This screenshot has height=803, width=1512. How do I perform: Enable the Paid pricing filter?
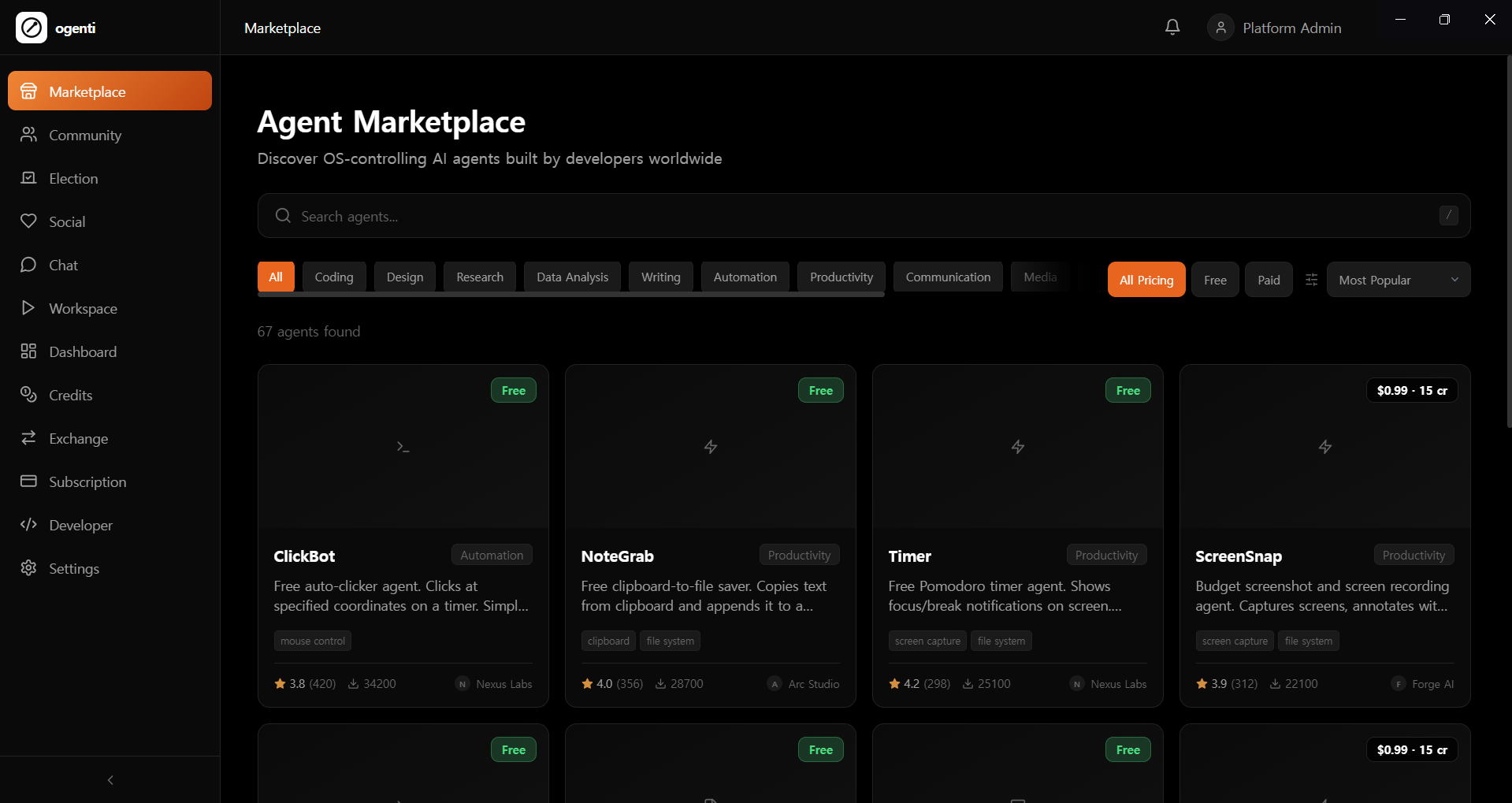[1269, 279]
